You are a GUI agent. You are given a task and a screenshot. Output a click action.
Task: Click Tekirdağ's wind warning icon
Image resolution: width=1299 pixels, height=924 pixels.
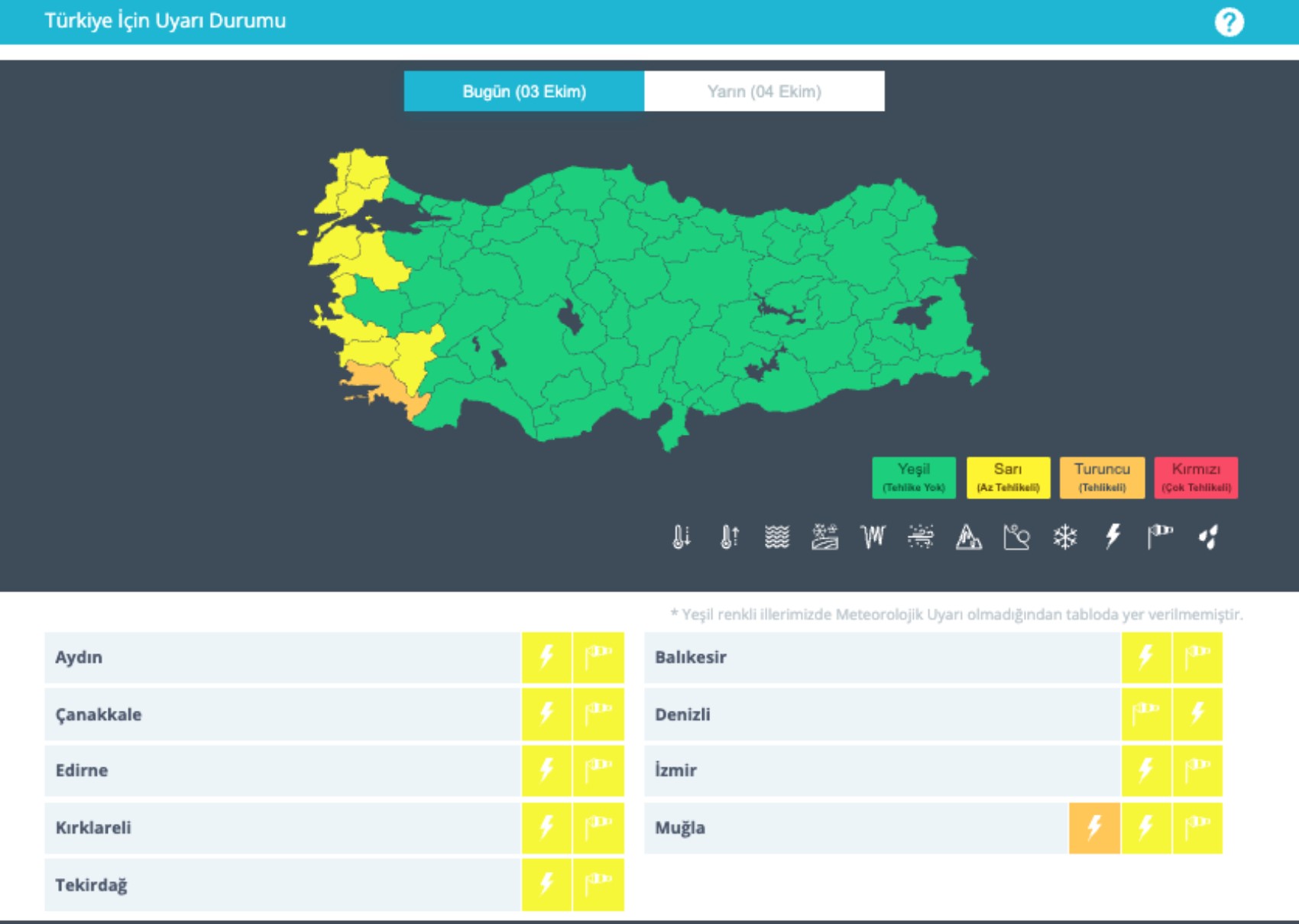tap(598, 884)
